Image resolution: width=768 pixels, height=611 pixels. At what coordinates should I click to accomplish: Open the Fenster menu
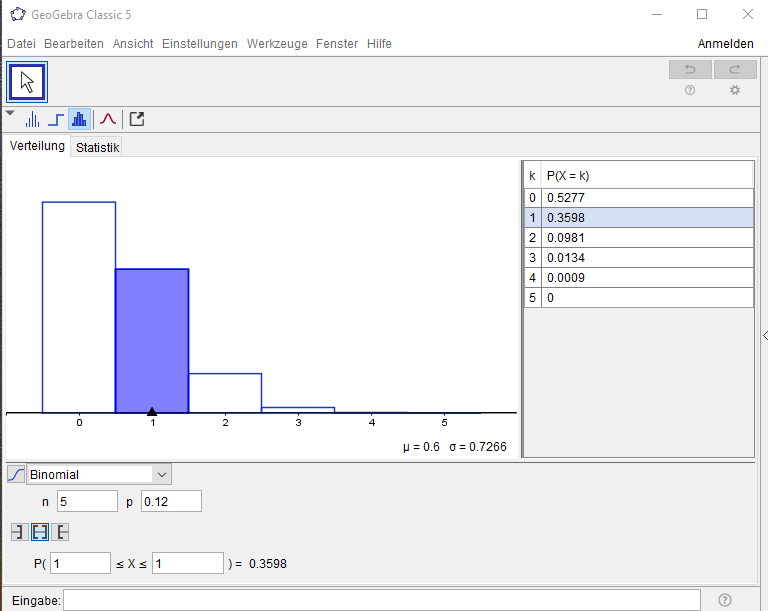pyautogui.click(x=337, y=44)
